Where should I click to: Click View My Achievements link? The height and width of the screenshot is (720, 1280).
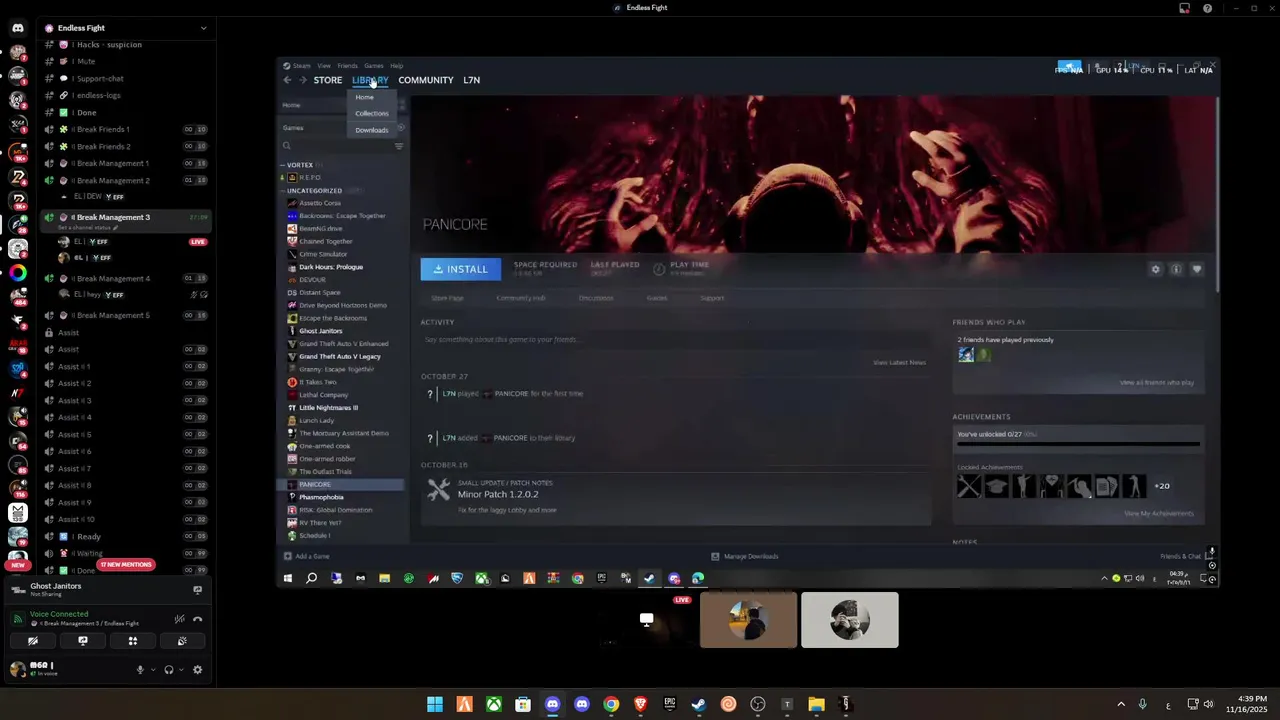coord(1159,514)
